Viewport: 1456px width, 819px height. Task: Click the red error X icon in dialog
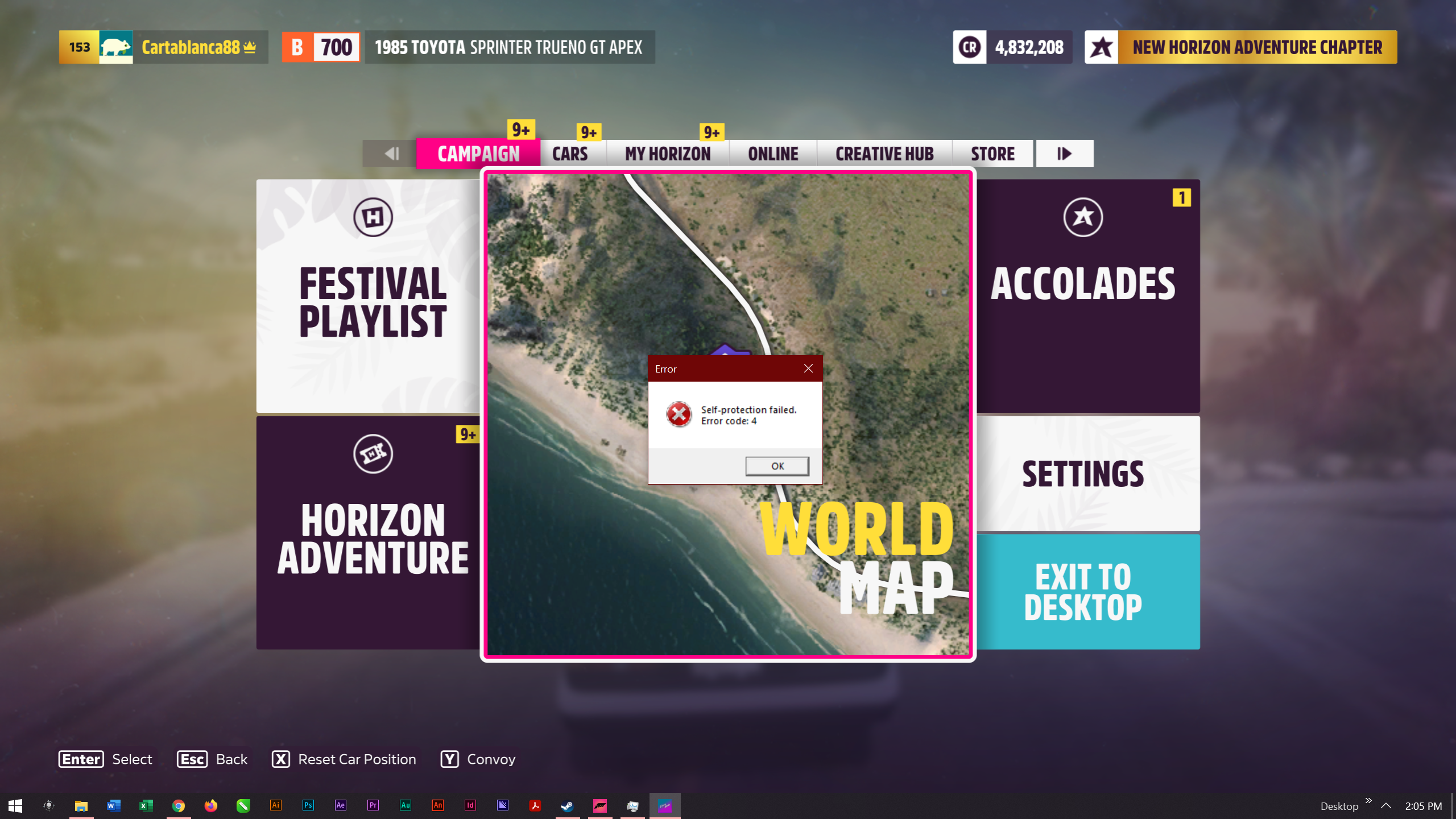(x=679, y=415)
